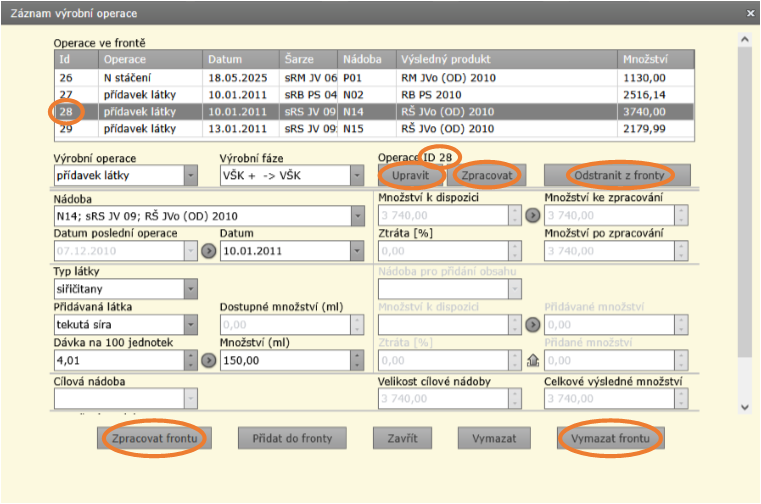The width and height of the screenshot is (761, 504).
Task: Expand the Typ látky dropdown
Action: tap(190, 288)
